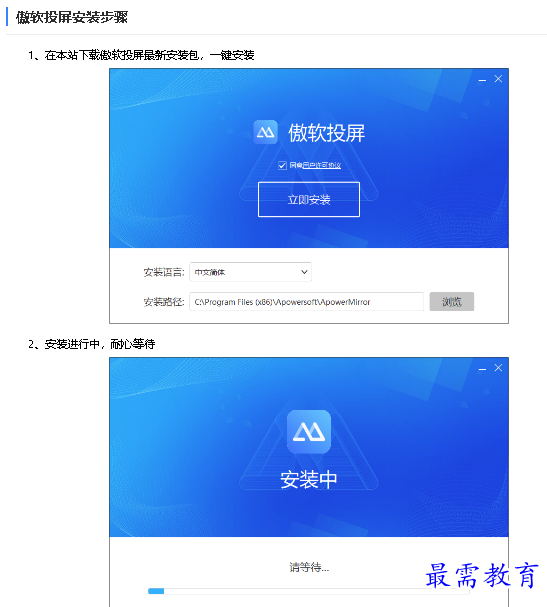
Task: Click the large ApowerMirror icon above 安装中
Action: coord(309,432)
